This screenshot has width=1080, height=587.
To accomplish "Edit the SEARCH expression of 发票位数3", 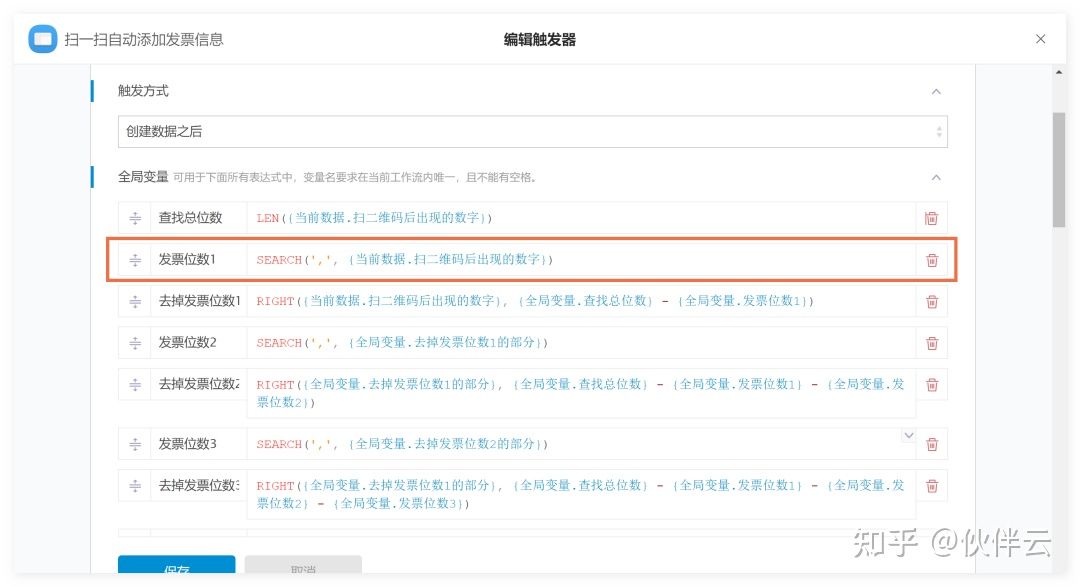I will point(581,444).
